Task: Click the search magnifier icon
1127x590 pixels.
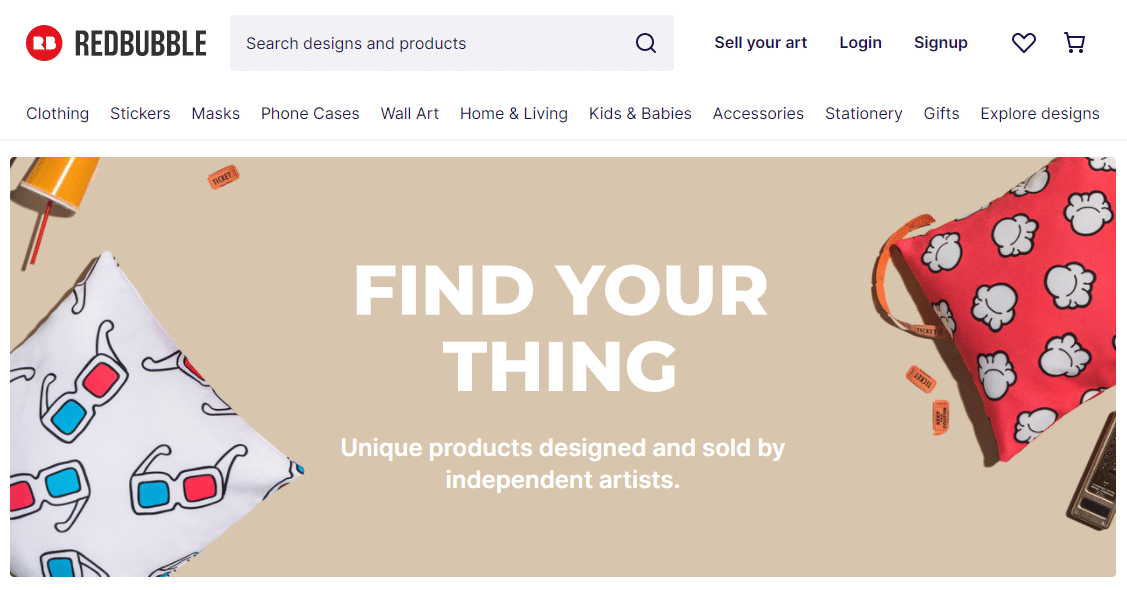Action: (x=645, y=43)
